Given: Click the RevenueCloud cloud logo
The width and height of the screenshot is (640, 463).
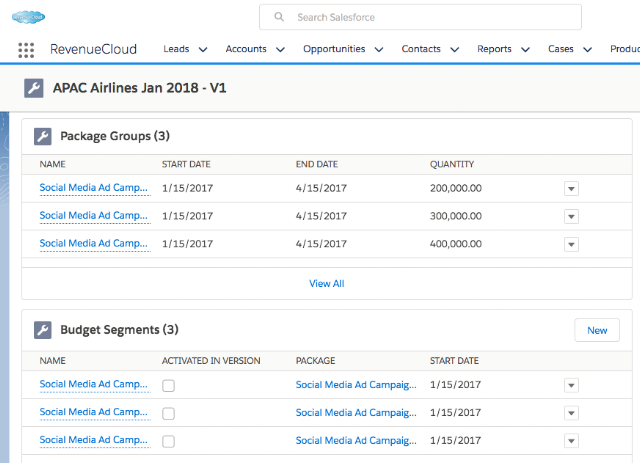Looking at the screenshot, I should 28,17.
